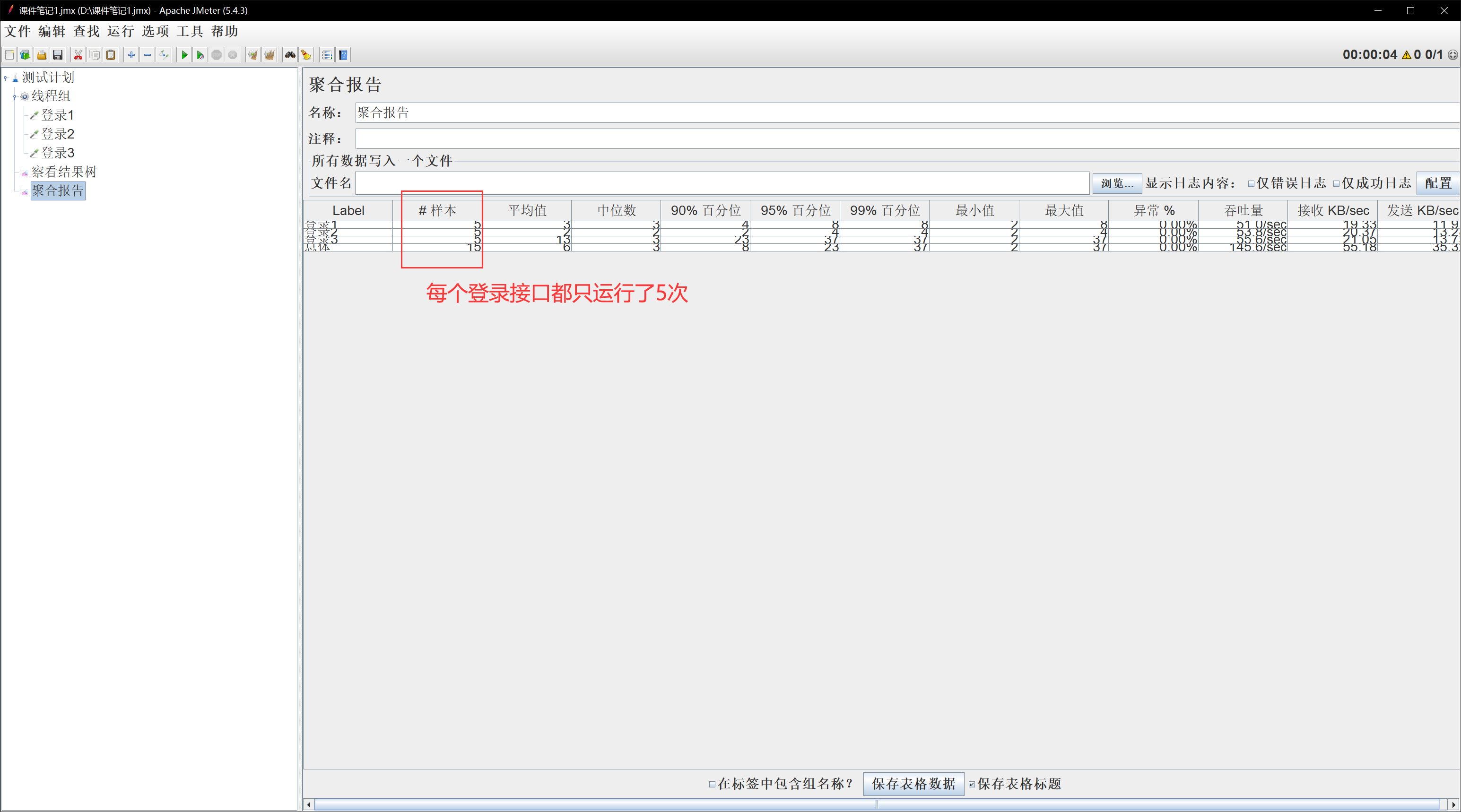Open the Help book icon

[343, 55]
